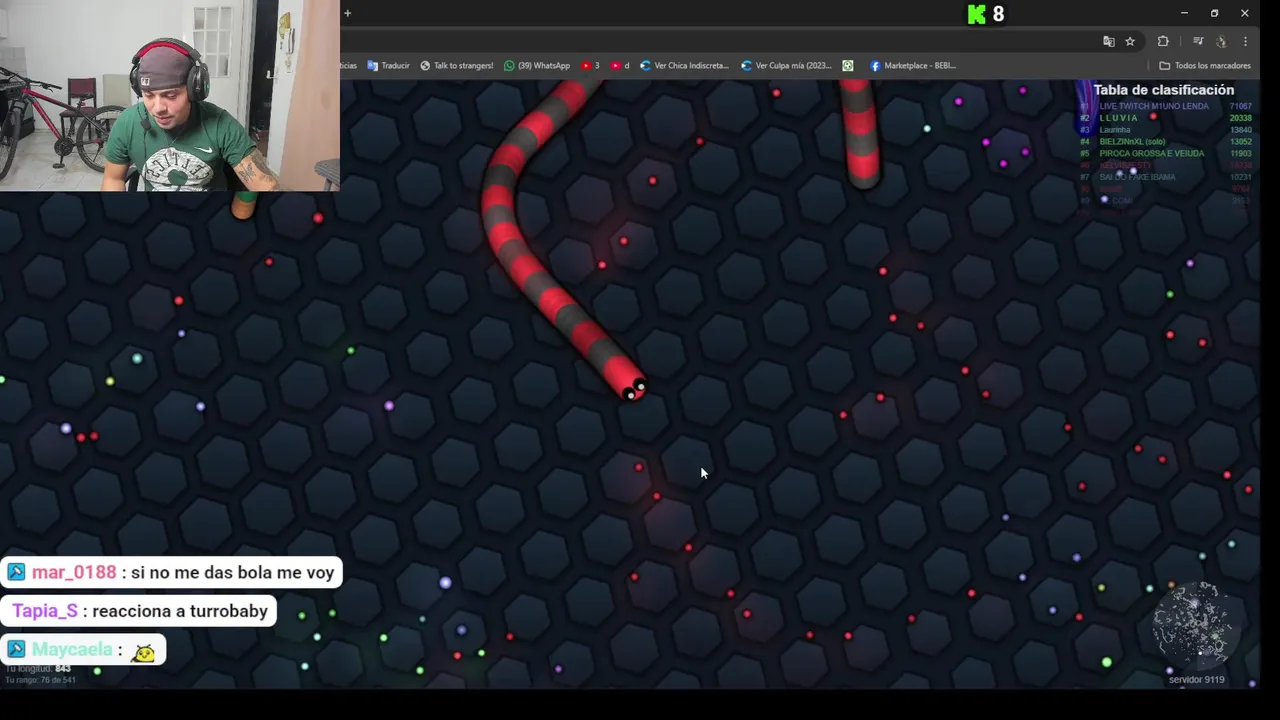Screen dimensions: 1280x720
Task: Click leaderboard entry LIVE TWITCH M1UNO LENDA
Action: (1154, 106)
